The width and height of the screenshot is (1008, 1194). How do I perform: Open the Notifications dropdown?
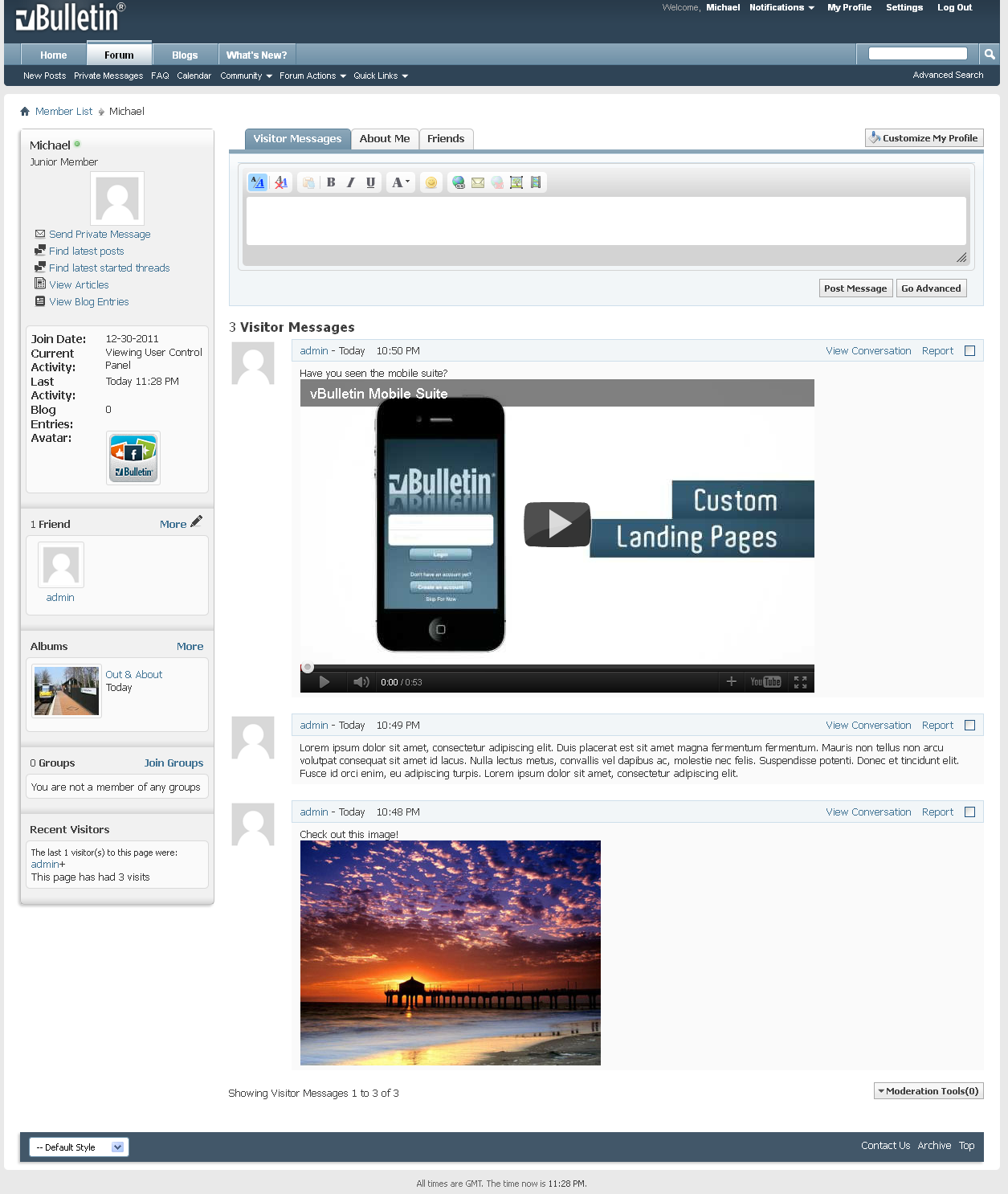coord(782,7)
